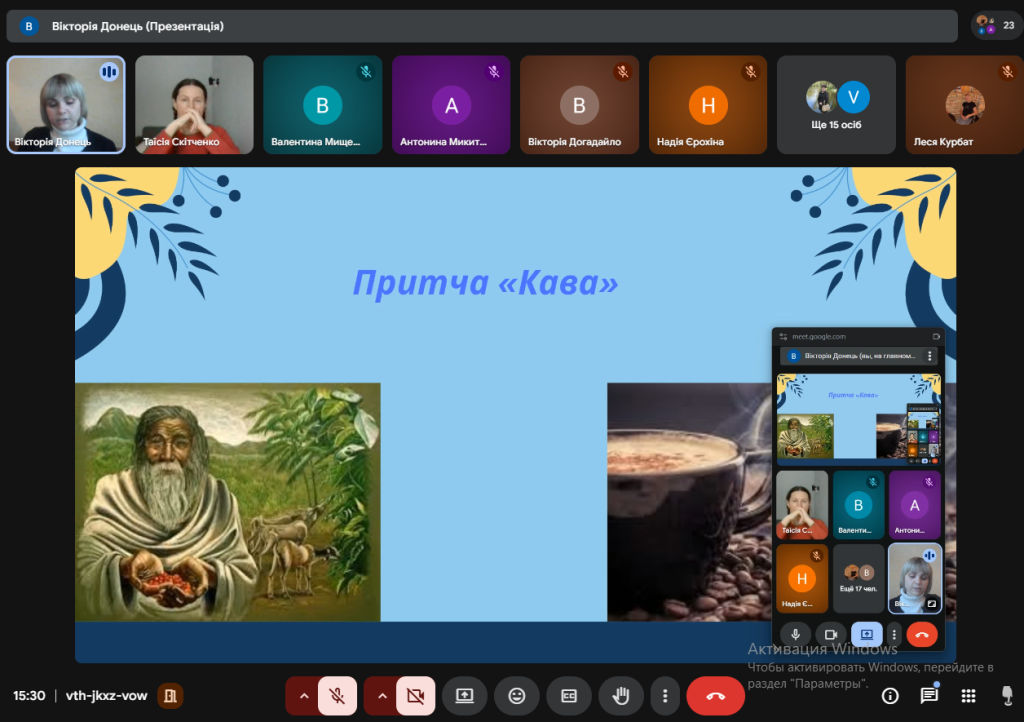This screenshot has height=722, width=1024.
Task: Click the present screen icon
Action: point(464,696)
